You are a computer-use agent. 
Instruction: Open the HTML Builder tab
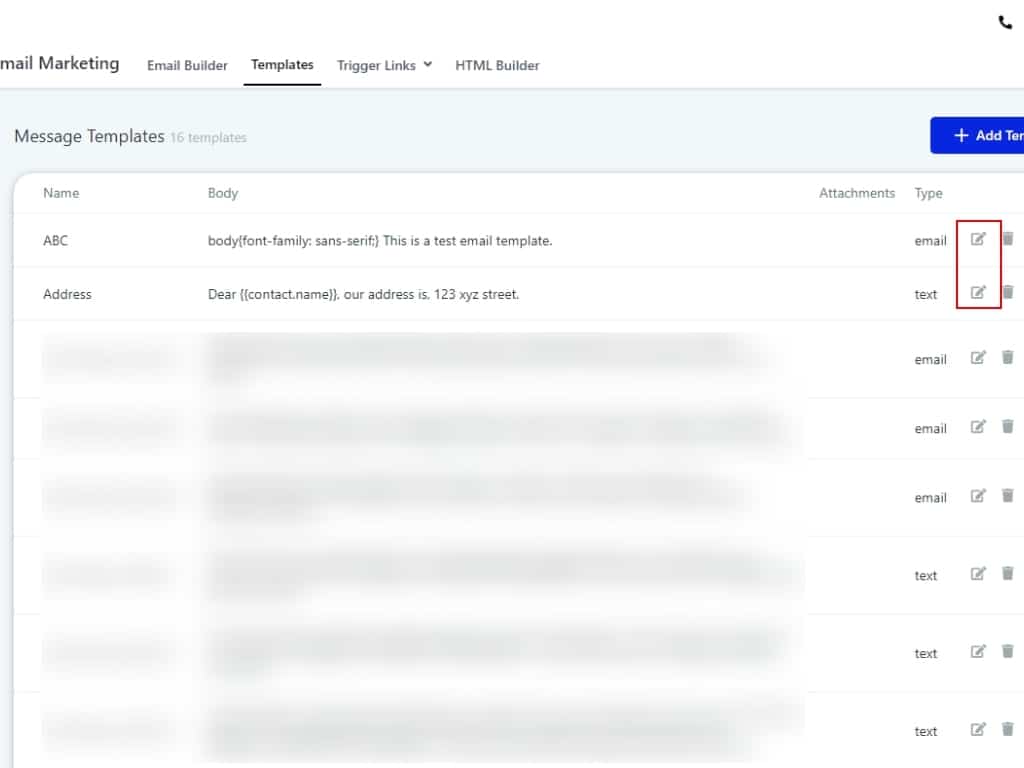tap(497, 66)
